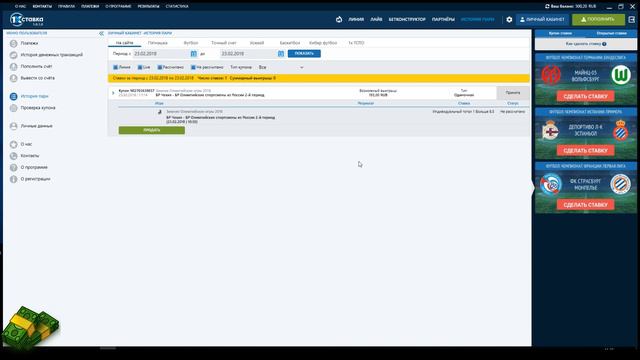Viewport: 640px width, 360px height.
Task: Open БЕТКОНСТРУКТОР in the navigation
Action: tap(407, 19)
